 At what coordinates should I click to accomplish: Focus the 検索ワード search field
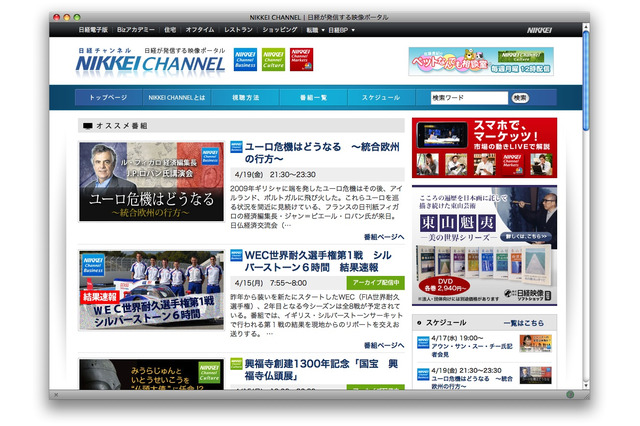[x=469, y=98]
